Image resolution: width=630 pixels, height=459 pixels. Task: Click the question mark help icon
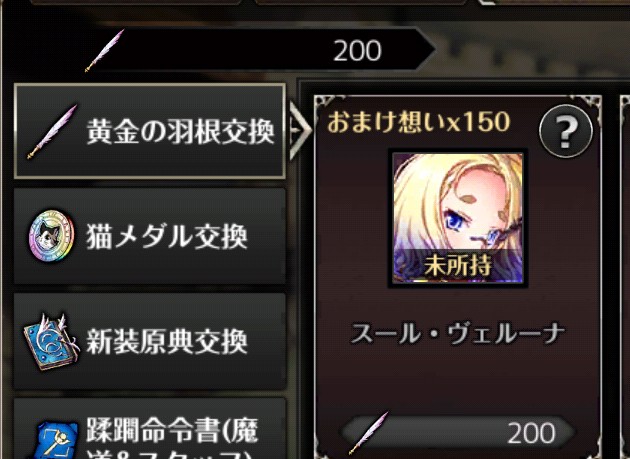(566, 131)
